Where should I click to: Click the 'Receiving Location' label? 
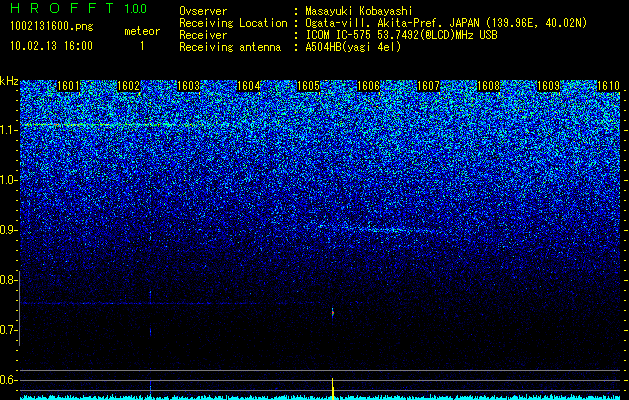pos(233,23)
